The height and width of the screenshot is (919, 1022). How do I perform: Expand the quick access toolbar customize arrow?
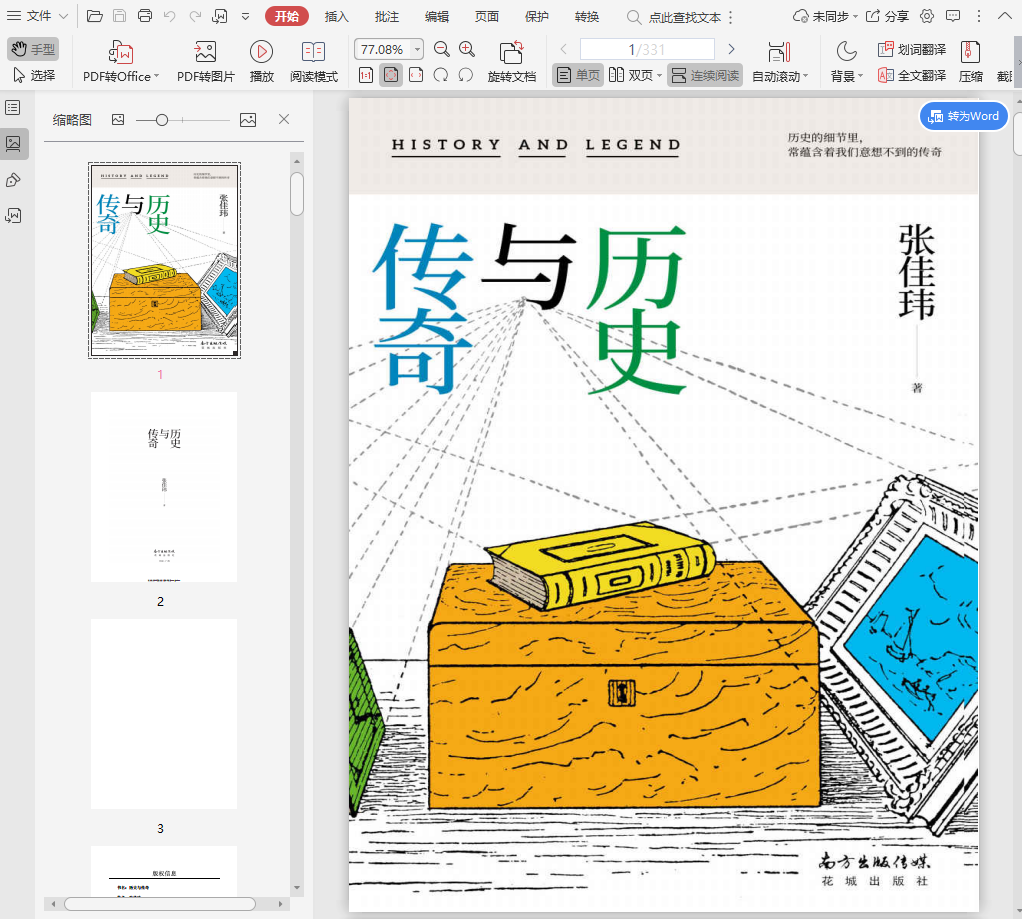245,17
